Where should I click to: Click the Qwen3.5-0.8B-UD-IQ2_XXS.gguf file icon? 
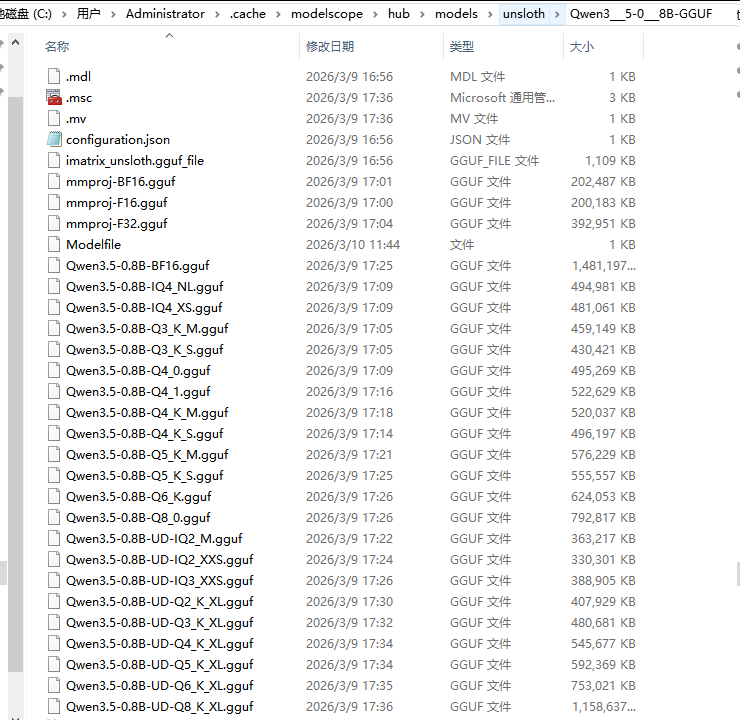point(54,559)
